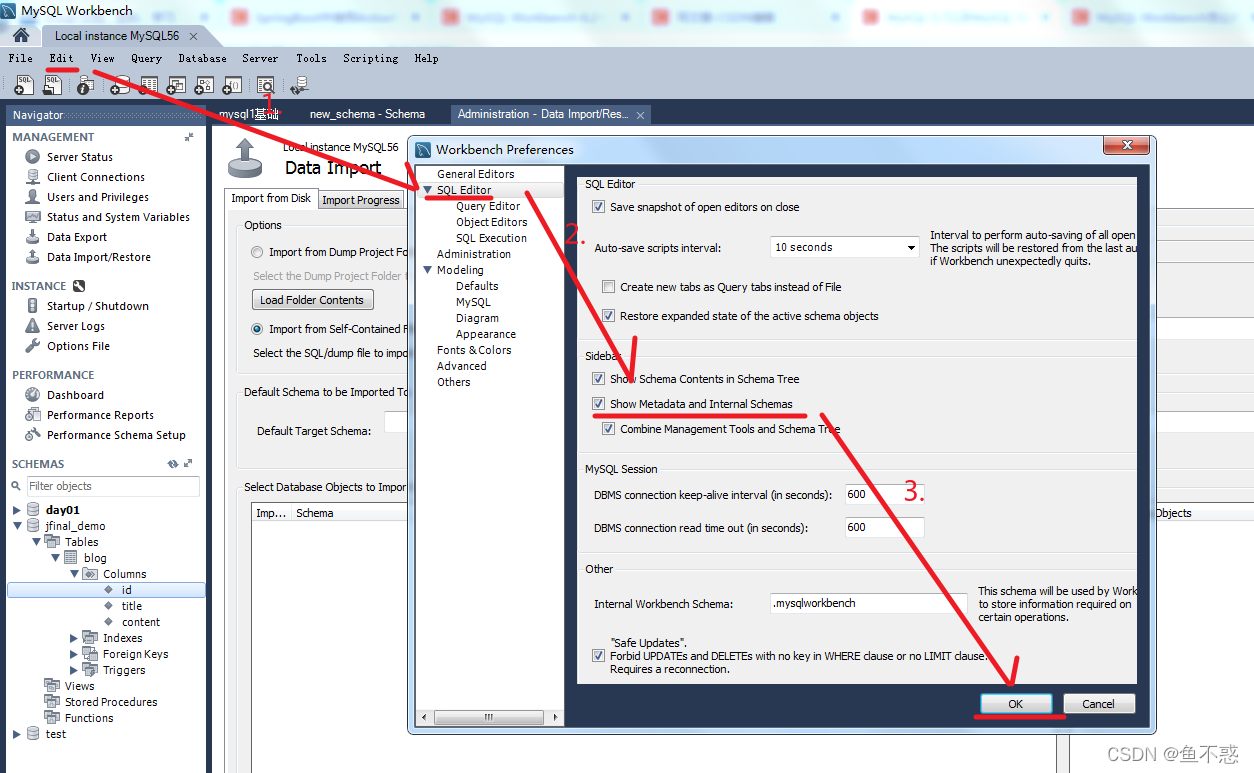Collapse Modeling in preferences tree
The width and height of the screenshot is (1254, 773).
428,270
